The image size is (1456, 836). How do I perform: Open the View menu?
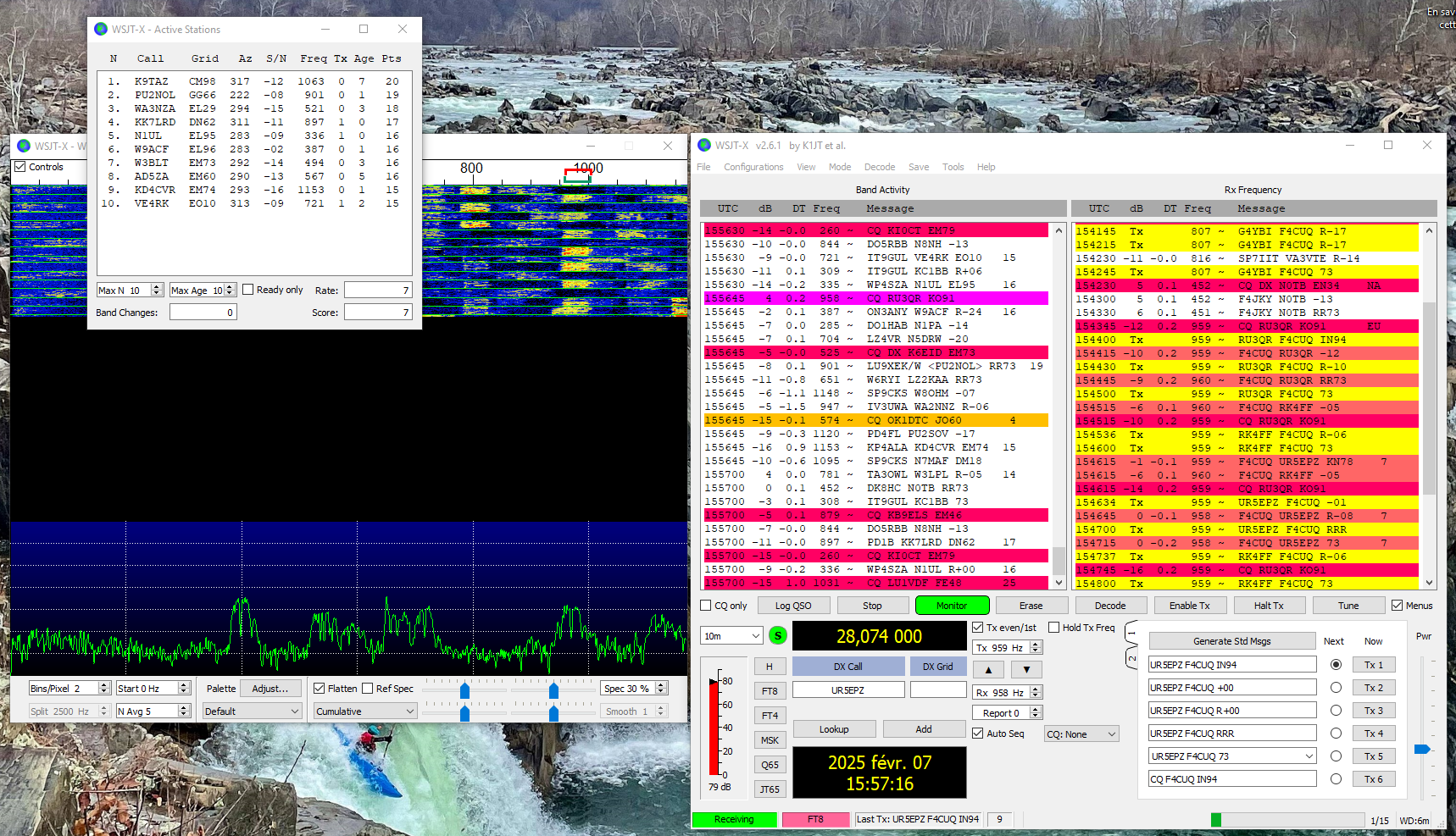click(x=806, y=167)
